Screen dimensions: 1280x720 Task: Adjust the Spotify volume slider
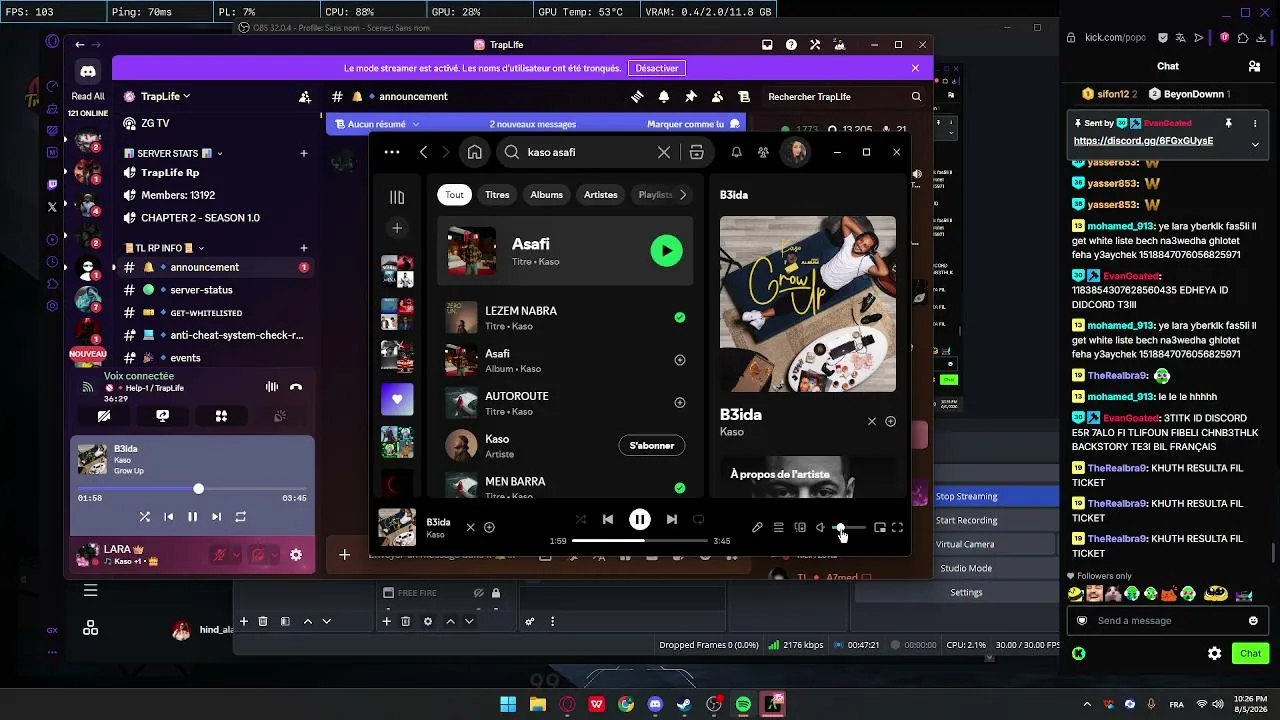[x=849, y=527]
